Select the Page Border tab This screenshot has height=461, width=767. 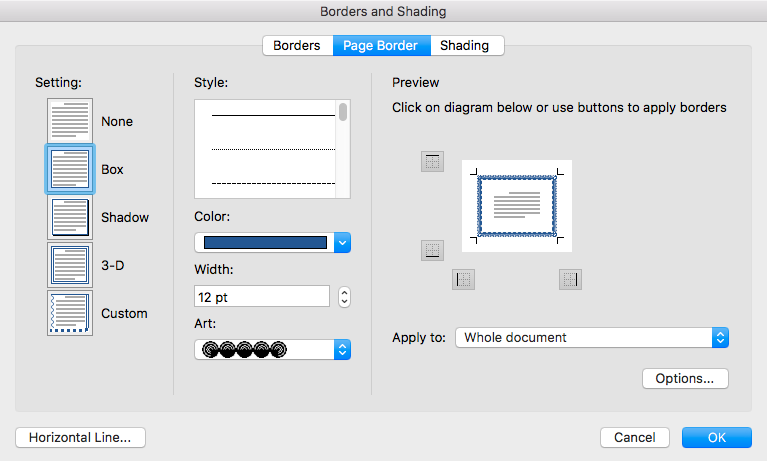(381, 46)
